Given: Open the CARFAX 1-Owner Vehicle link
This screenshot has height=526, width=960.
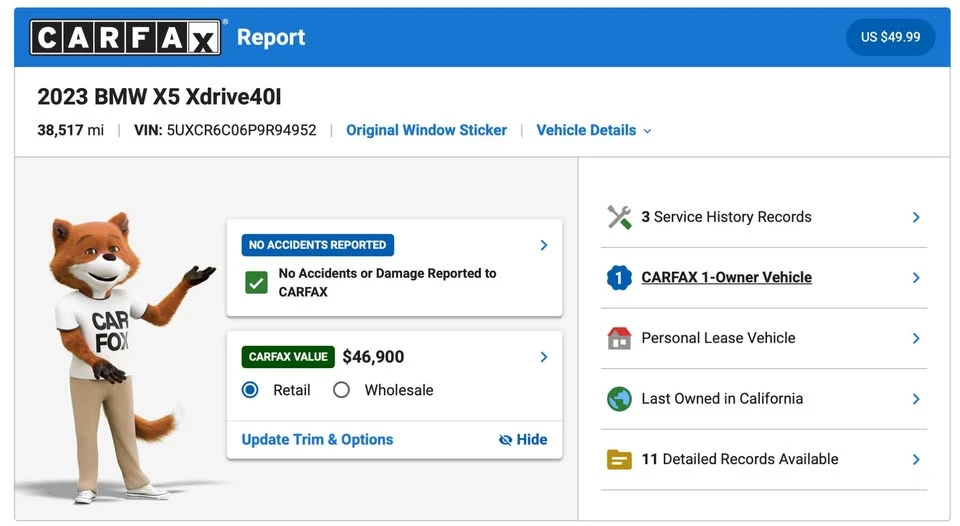Looking at the screenshot, I should (x=727, y=277).
